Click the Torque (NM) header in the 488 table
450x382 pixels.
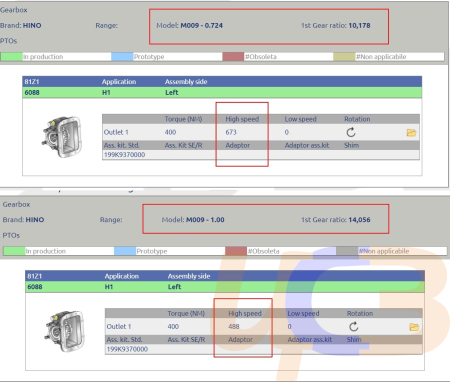pos(186,313)
